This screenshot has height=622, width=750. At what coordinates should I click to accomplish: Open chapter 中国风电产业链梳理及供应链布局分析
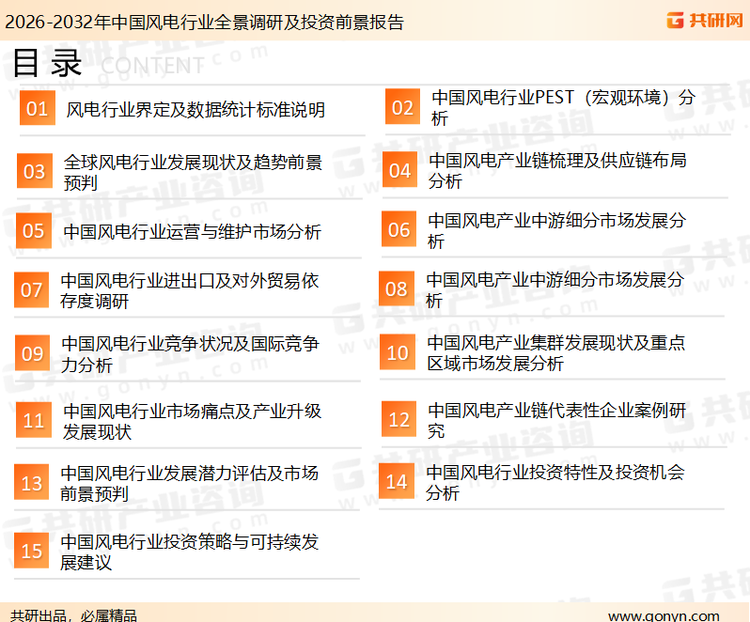point(557,170)
